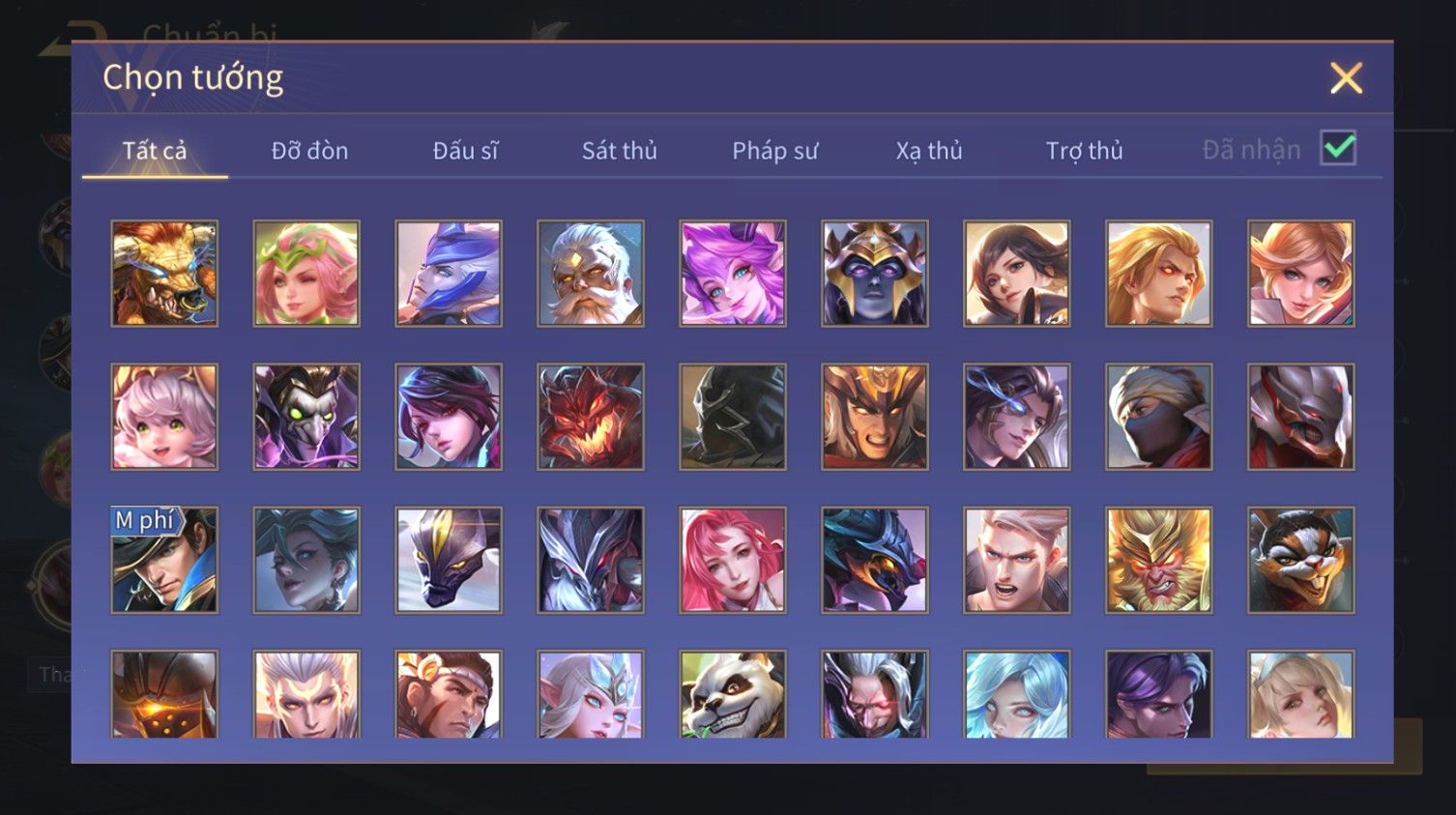Choose the panda hero portrait
The height and width of the screenshot is (815, 1456).
pyautogui.click(x=733, y=694)
